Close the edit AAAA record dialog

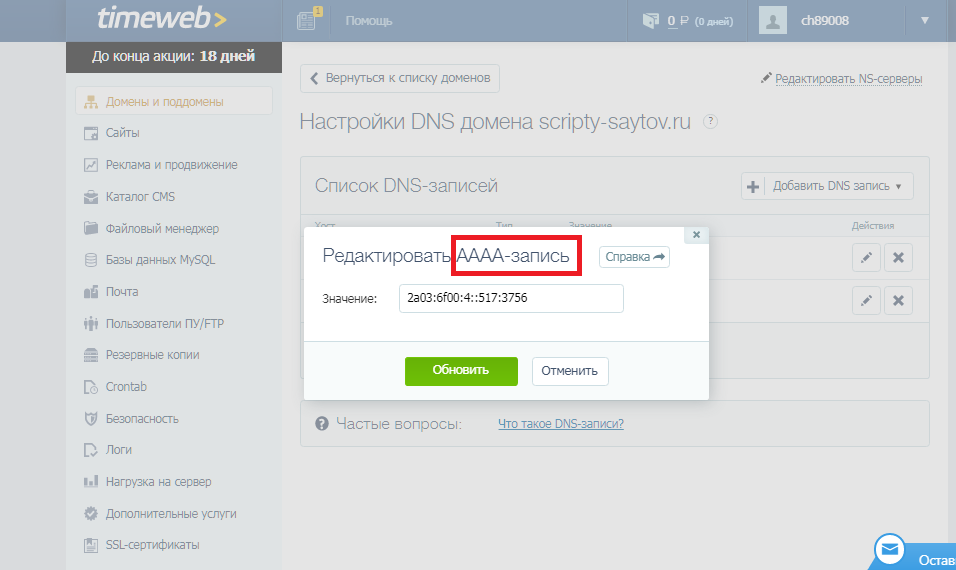(696, 235)
